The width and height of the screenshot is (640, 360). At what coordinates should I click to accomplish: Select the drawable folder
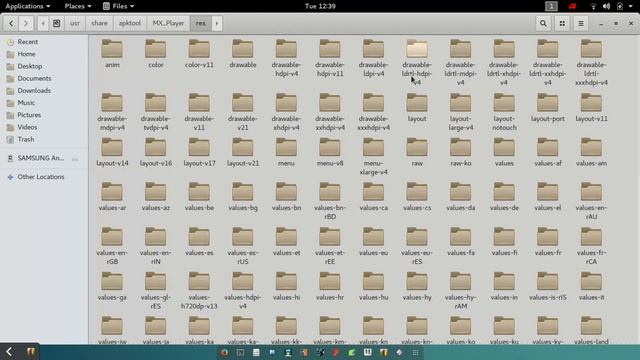pos(243,53)
